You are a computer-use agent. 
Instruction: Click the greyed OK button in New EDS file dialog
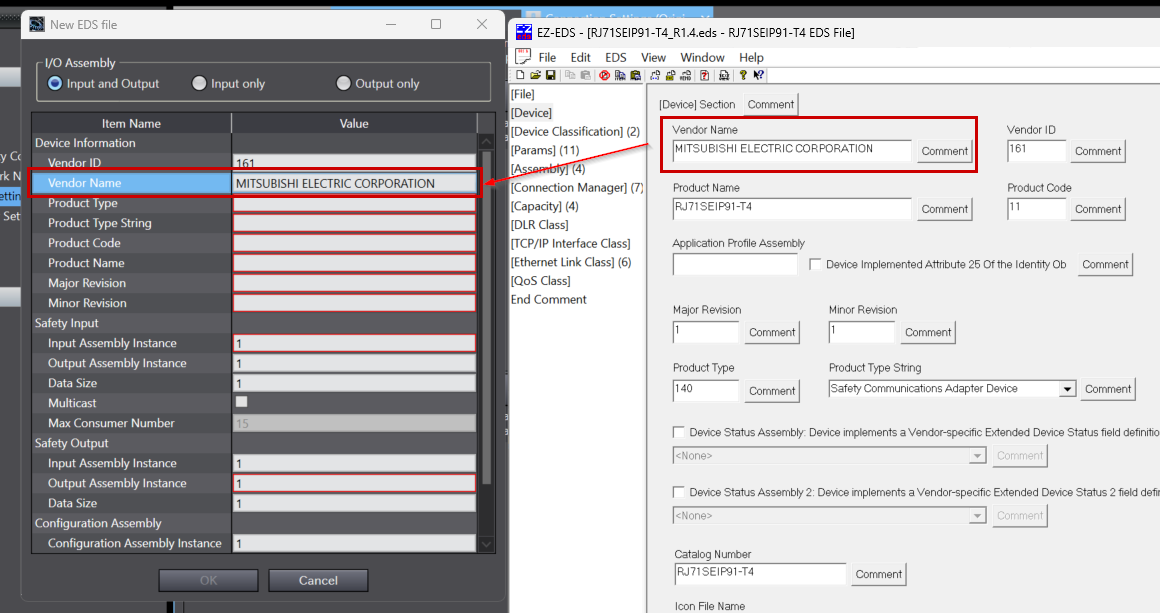(x=209, y=580)
